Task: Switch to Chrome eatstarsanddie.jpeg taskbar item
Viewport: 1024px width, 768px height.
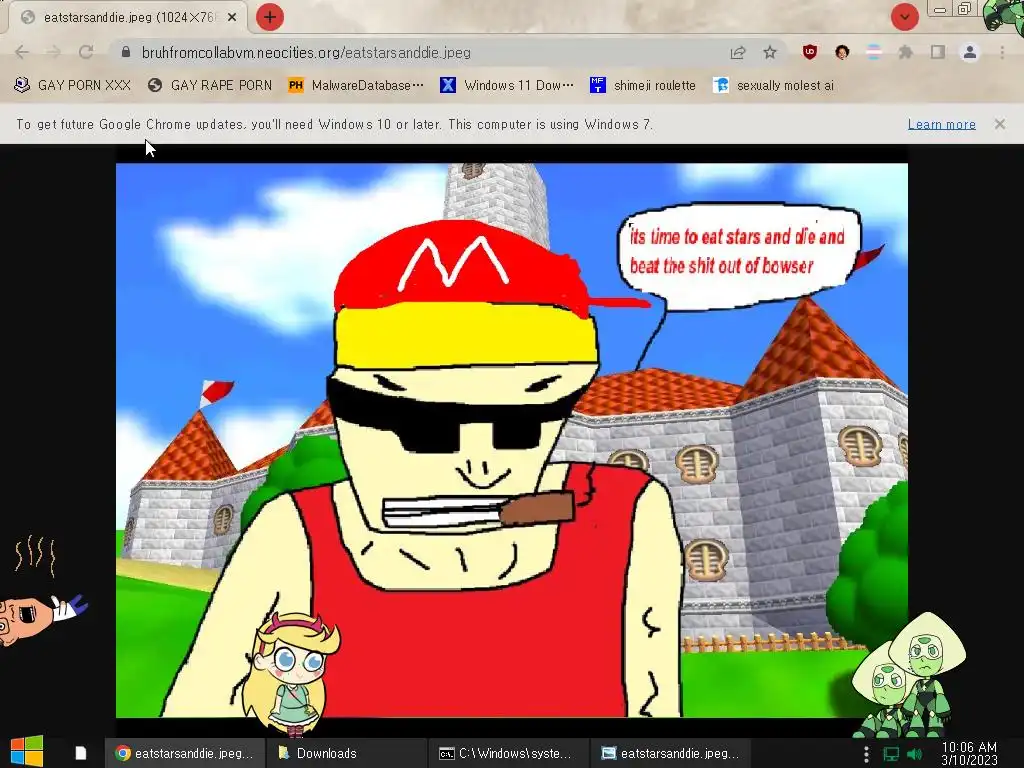Action: coord(185,753)
